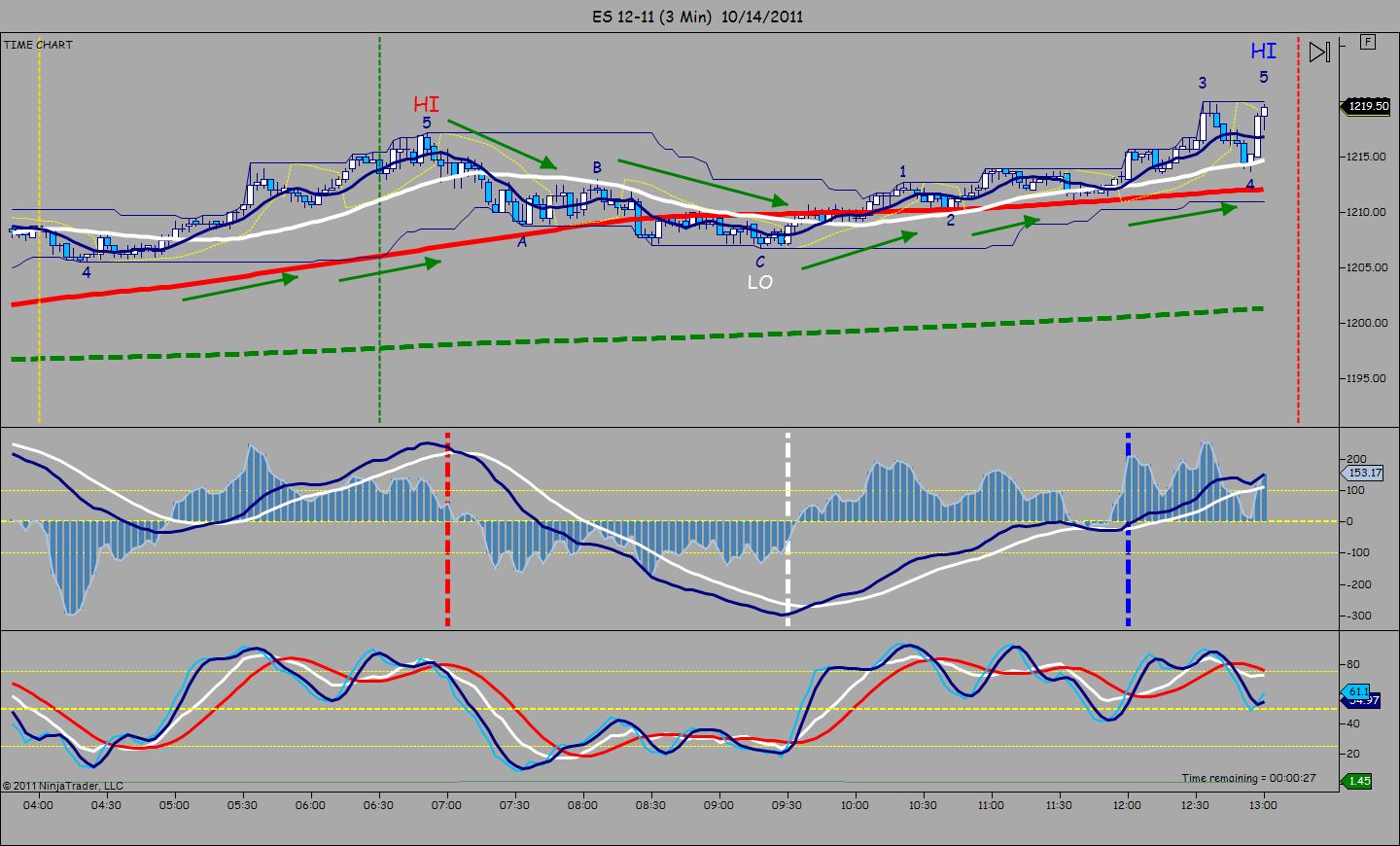Click the 08:00 time axis label

583,805
